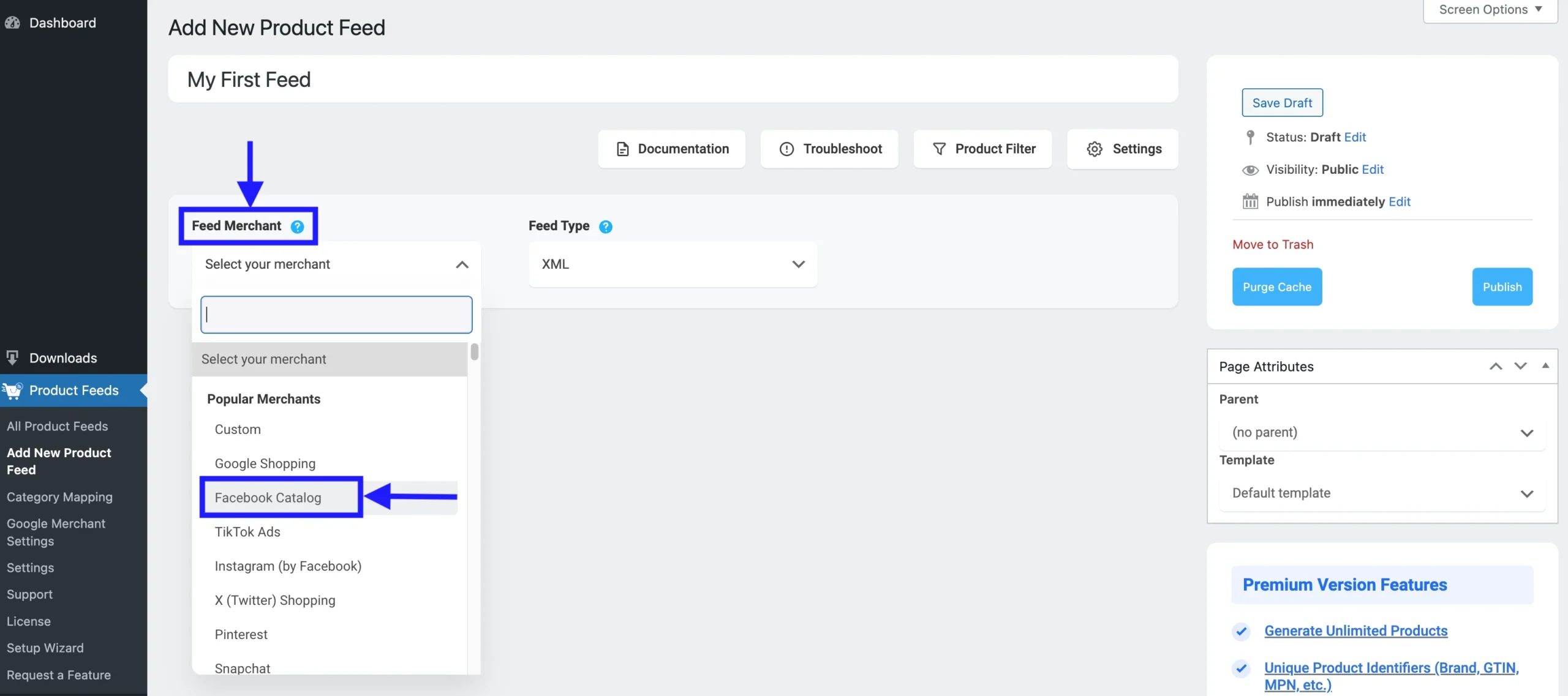Viewport: 1568px width, 696px height.
Task: Move Page Attributes panel up arrow
Action: 1496,366
